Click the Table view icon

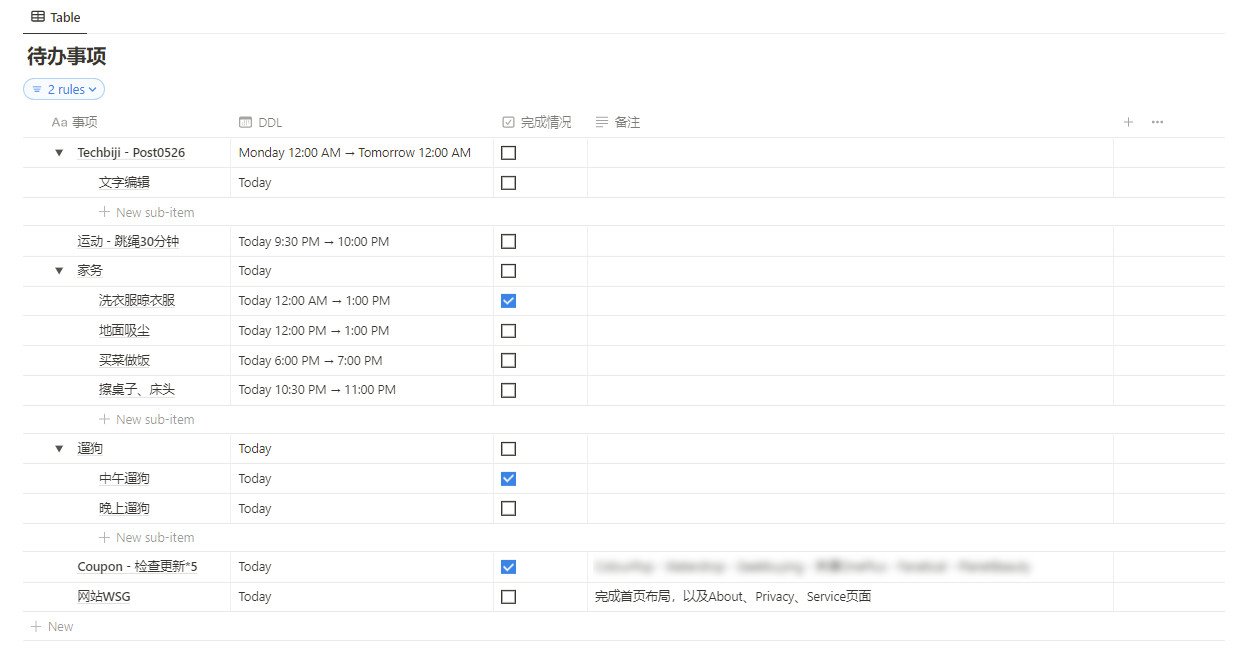coord(37,17)
